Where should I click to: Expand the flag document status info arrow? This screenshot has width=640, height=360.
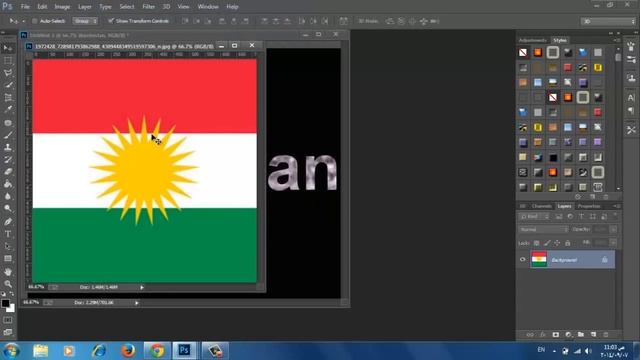coord(142,287)
